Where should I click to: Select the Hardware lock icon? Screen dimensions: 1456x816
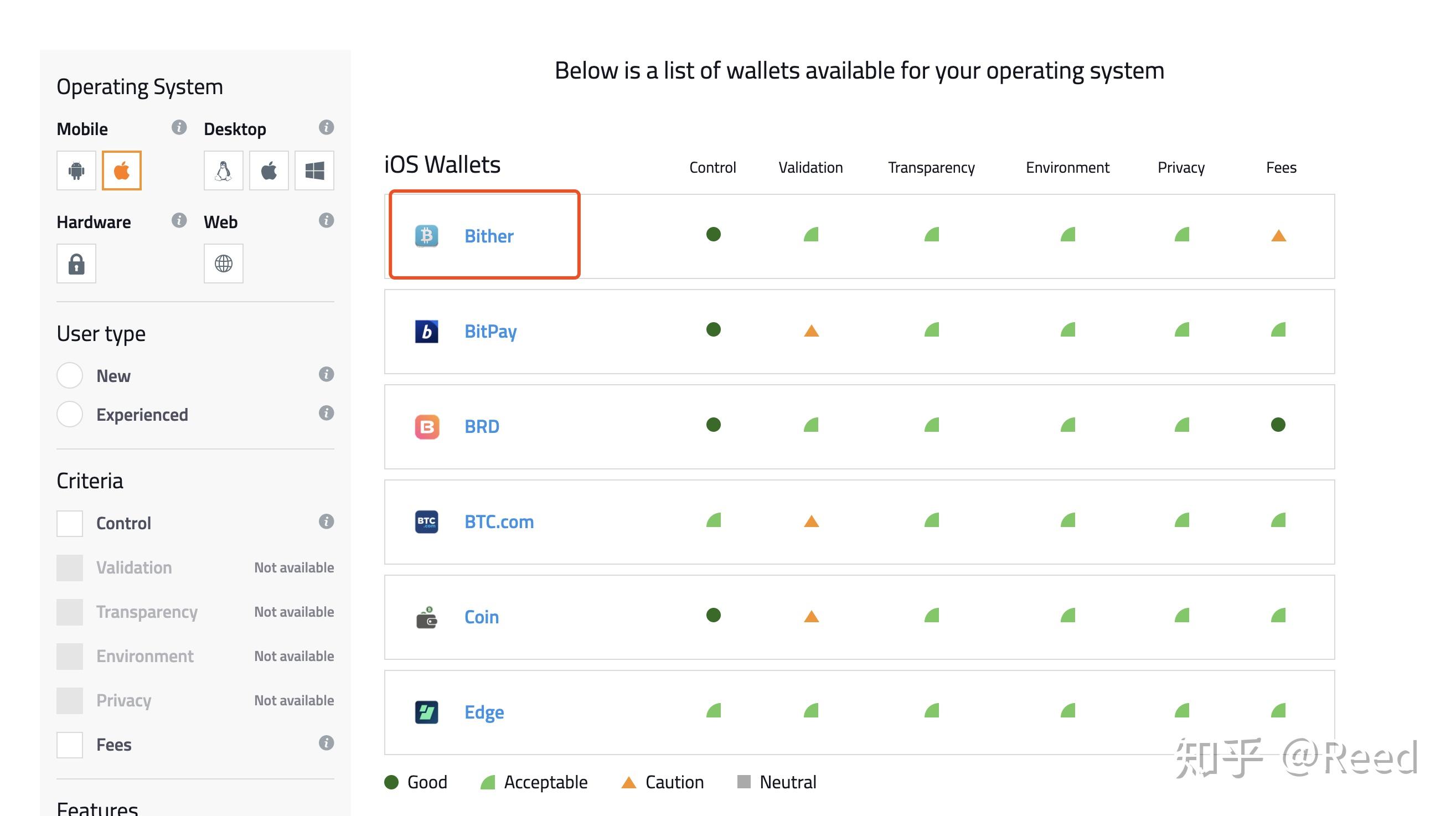(76, 264)
